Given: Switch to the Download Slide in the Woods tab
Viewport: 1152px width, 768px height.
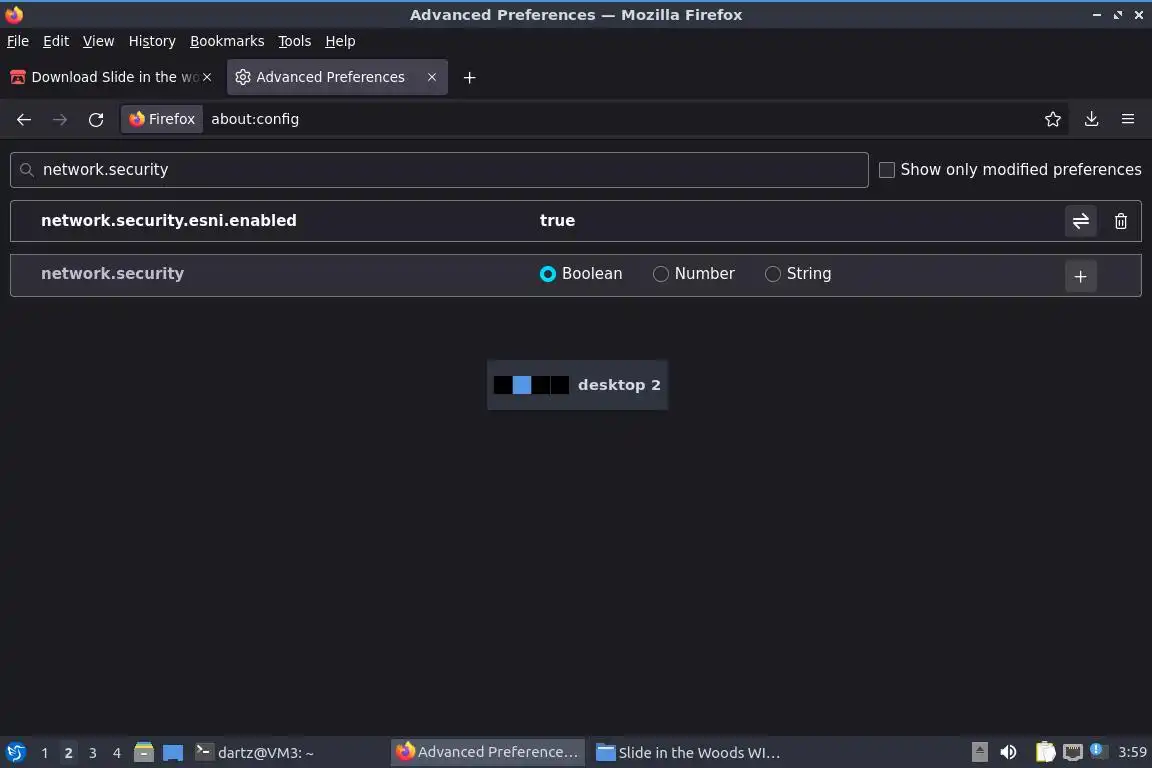Looking at the screenshot, I should (112, 77).
